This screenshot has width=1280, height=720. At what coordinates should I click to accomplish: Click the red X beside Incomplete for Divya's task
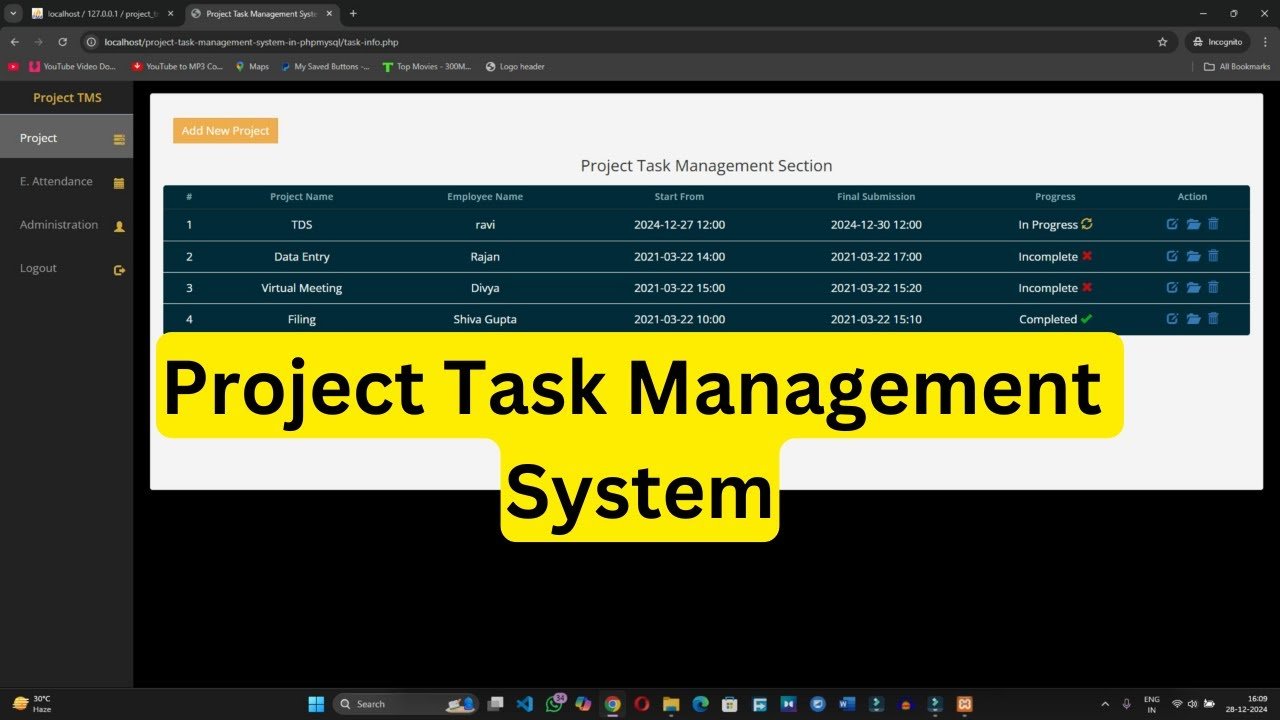1086,287
